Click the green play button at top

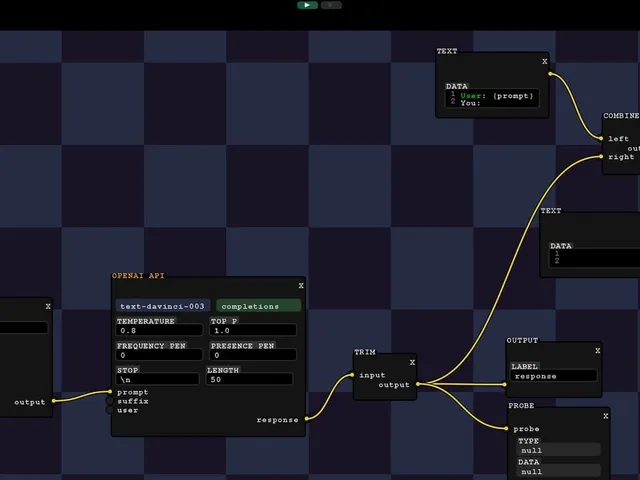click(307, 5)
